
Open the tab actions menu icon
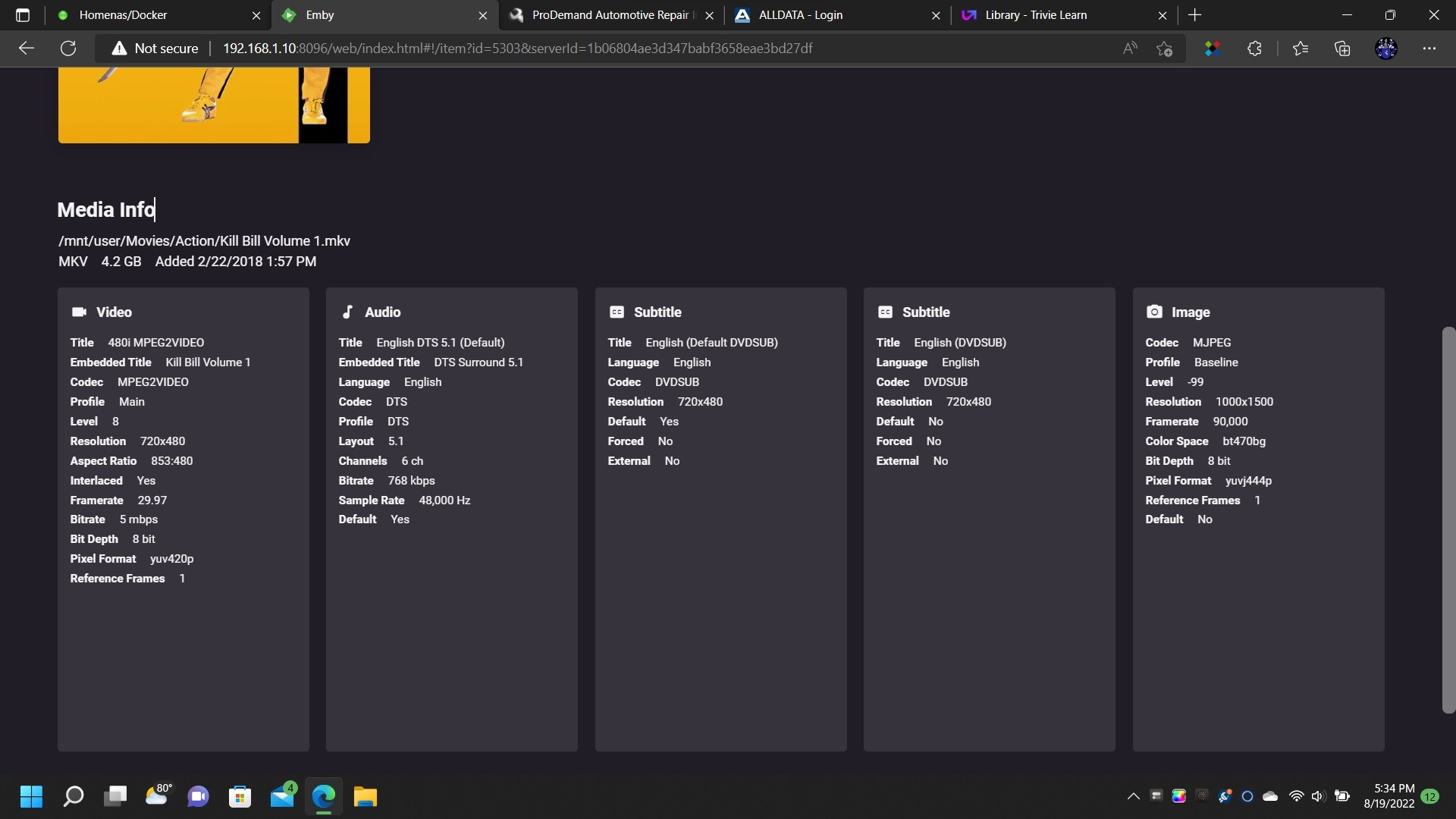[x=23, y=15]
